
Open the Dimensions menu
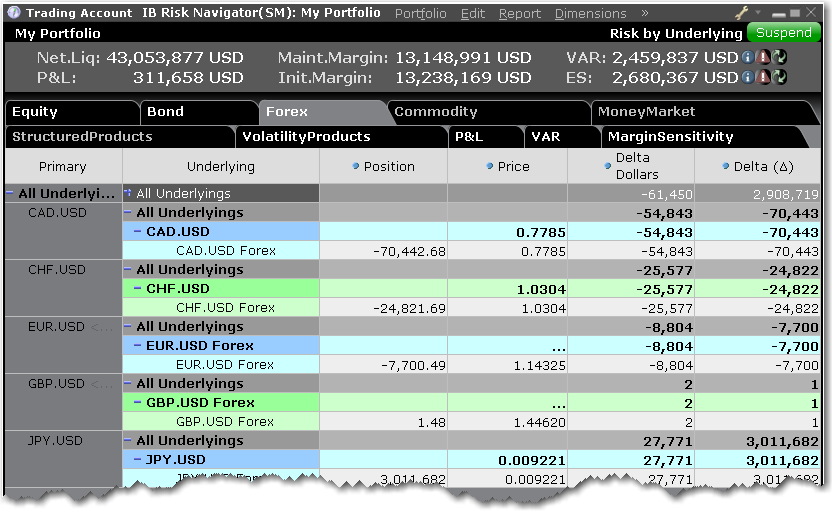[590, 13]
